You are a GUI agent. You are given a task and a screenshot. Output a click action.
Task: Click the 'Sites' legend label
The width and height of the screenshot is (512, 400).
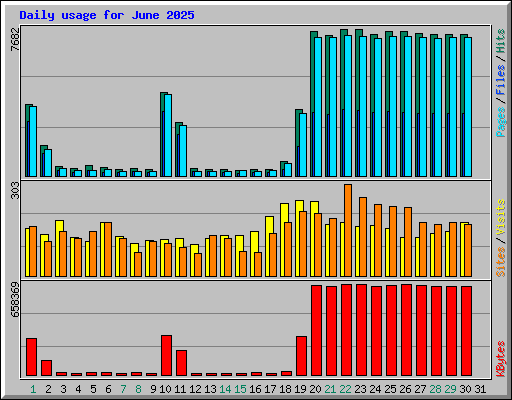[x=501, y=262]
